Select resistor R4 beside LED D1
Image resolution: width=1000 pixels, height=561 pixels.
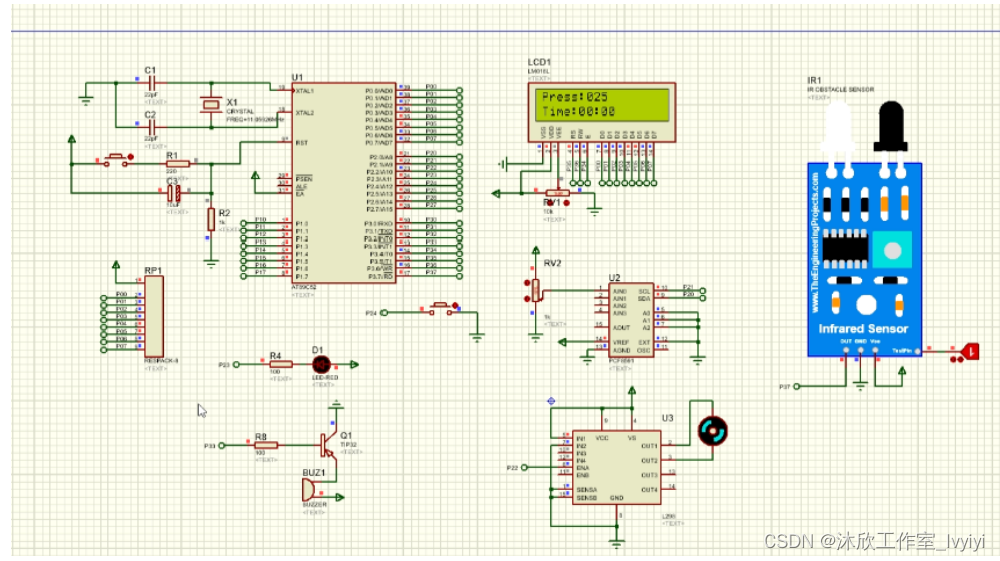click(x=280, y=364)
